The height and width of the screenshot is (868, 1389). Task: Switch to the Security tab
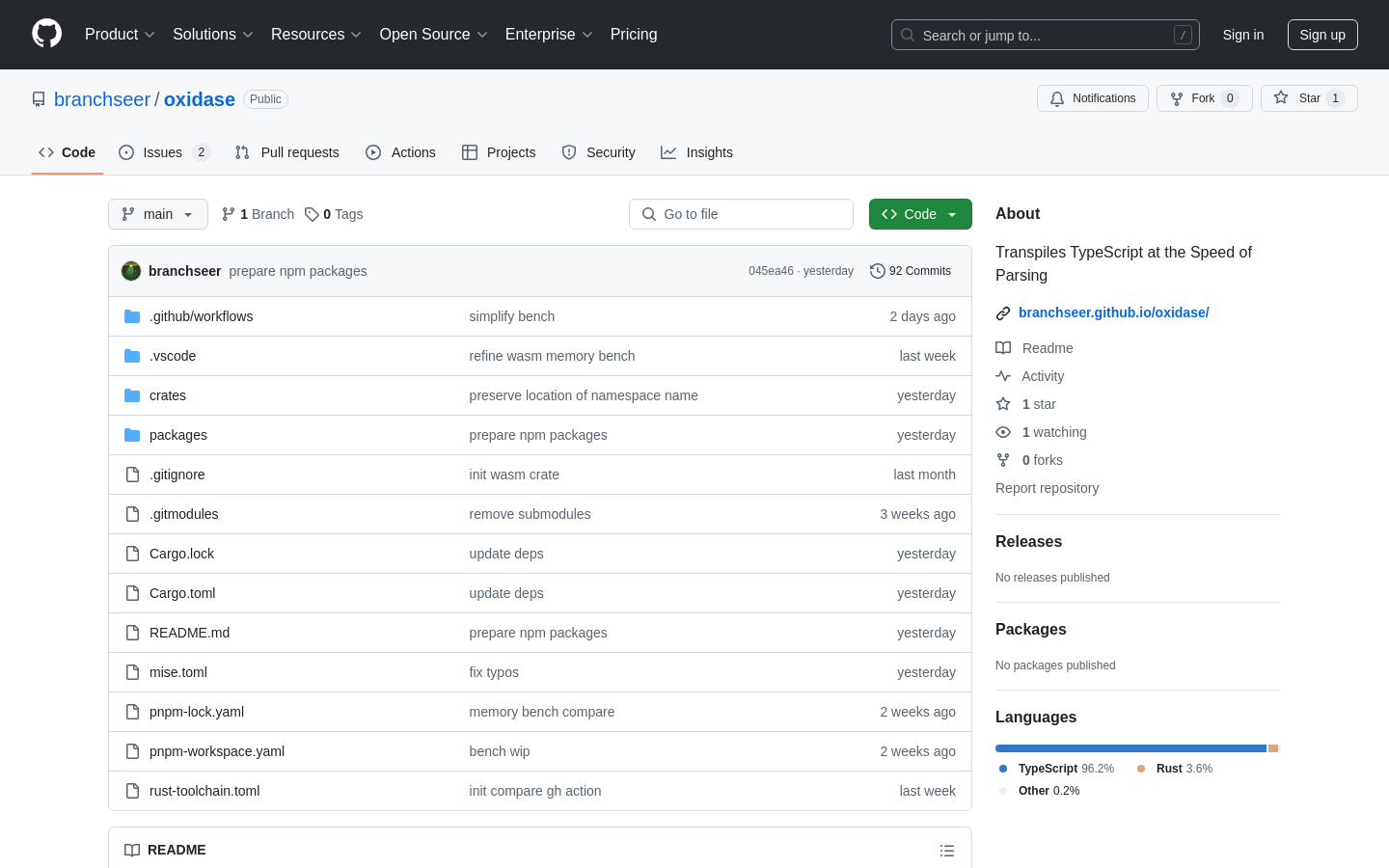coord(598,152)
